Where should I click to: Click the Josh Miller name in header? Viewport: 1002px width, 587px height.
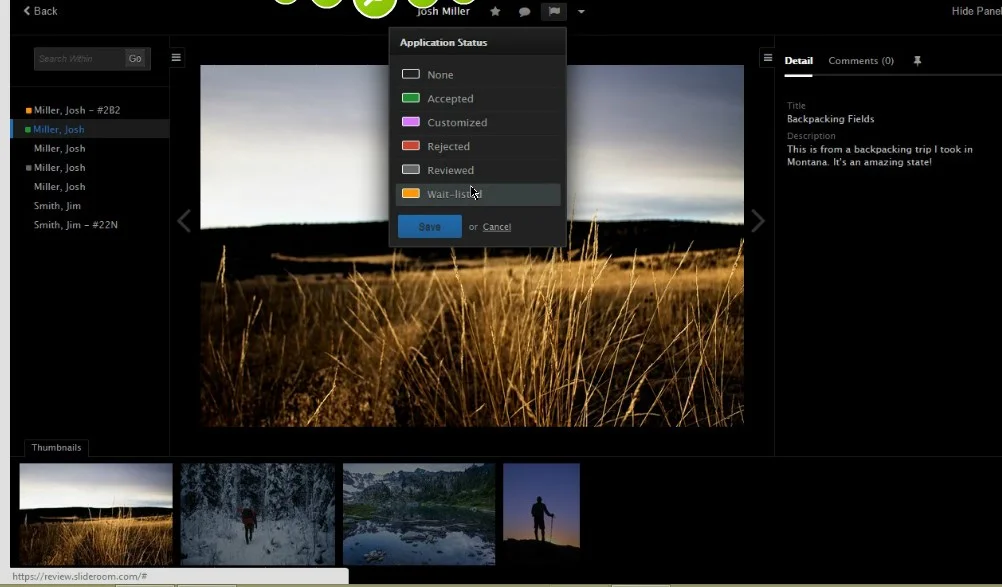(x=443, y=11)
